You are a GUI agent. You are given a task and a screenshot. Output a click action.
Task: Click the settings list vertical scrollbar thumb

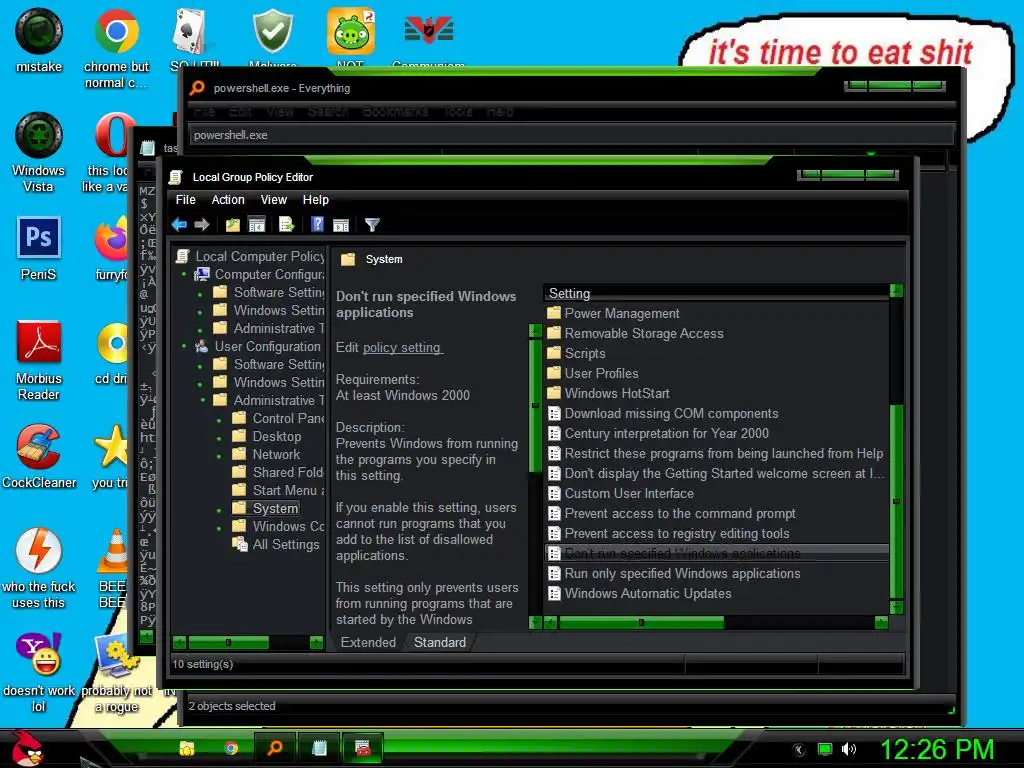(x=897, y=501)
